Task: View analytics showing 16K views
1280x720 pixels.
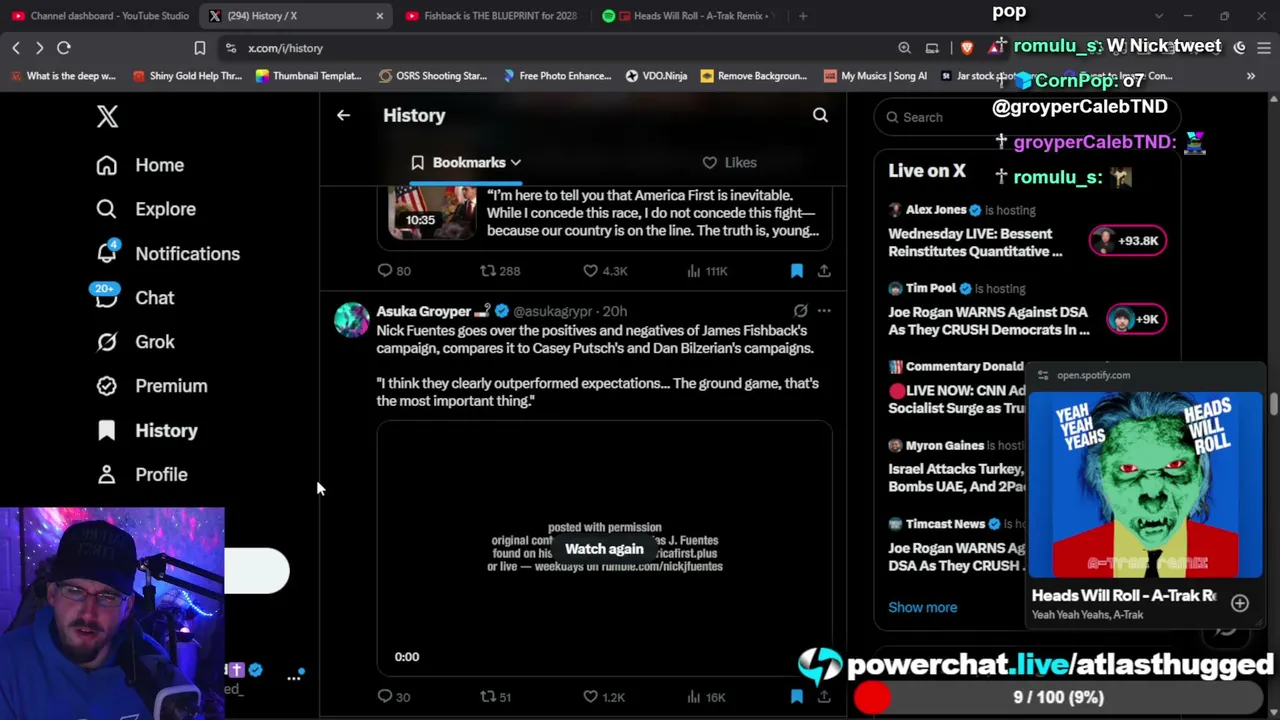Action: [706, 696]
